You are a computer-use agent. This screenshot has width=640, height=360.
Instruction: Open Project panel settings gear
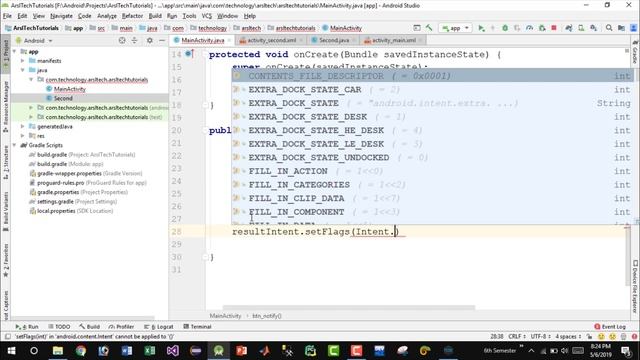click(x=149, y=40)
